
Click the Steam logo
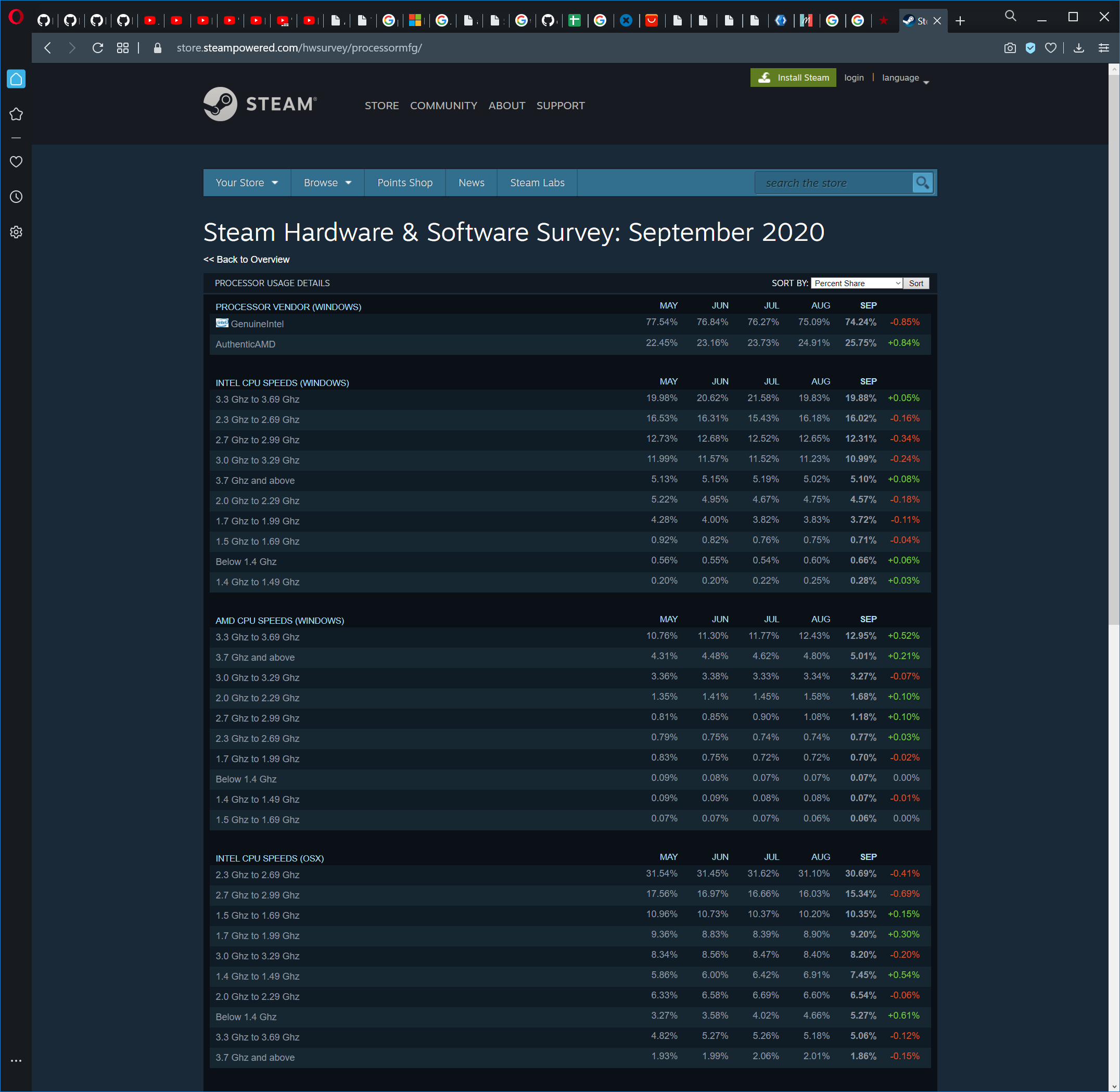pos(260,104)
